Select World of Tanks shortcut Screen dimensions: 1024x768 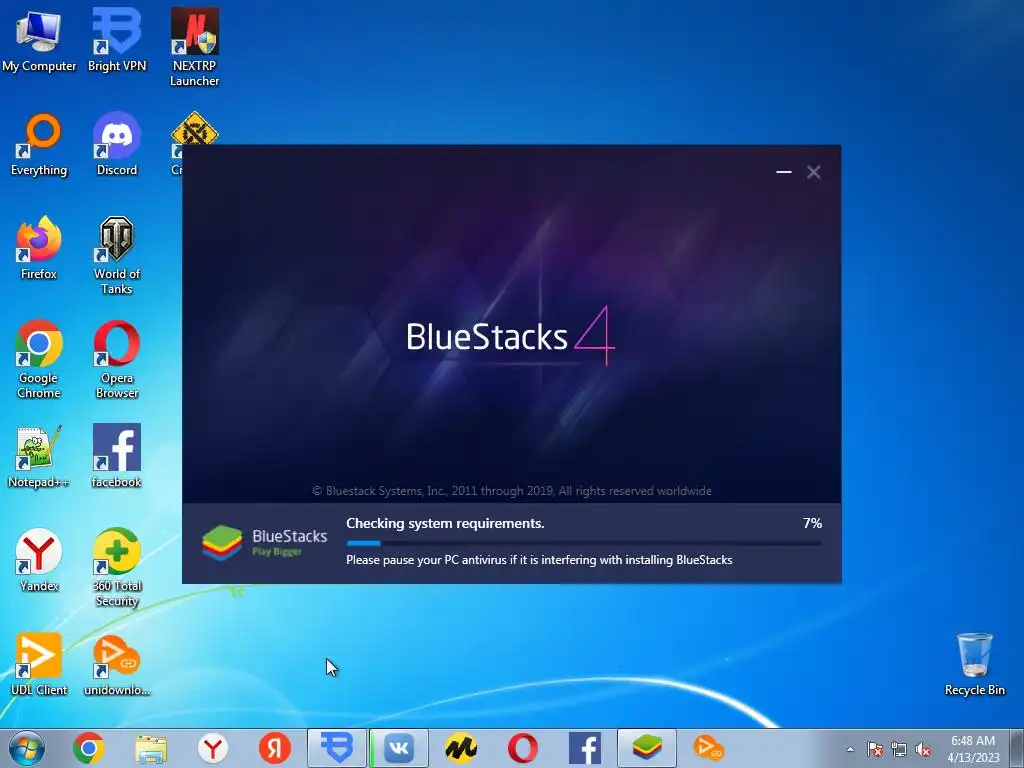(x=117, y=256)
